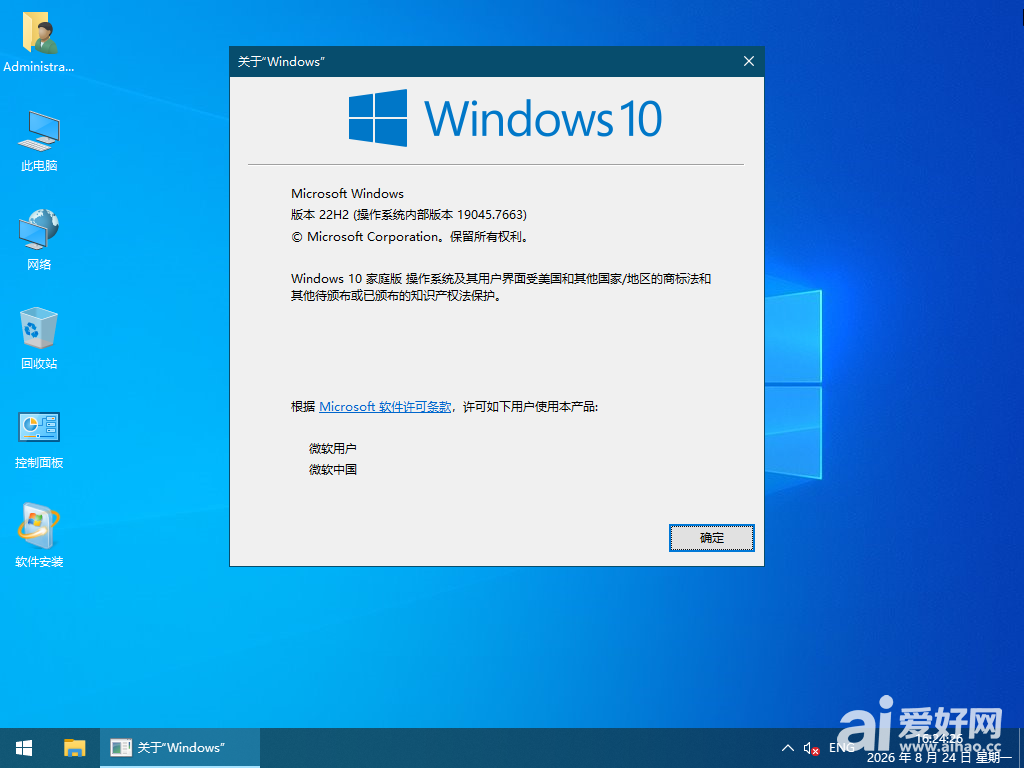This screenshot has height=768, width=1024.
Task: Click the 确定 button
Action: pos(711,538)
